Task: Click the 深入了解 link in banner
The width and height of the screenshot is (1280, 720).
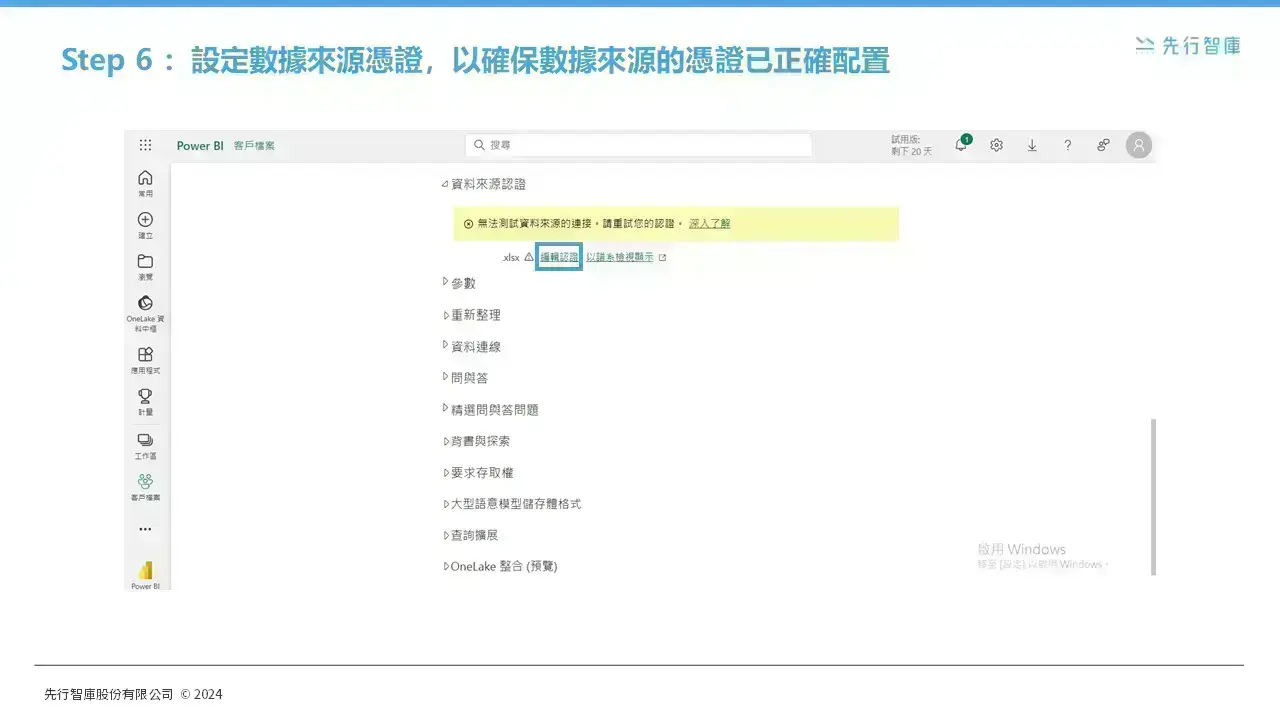Action: (710, 224)
